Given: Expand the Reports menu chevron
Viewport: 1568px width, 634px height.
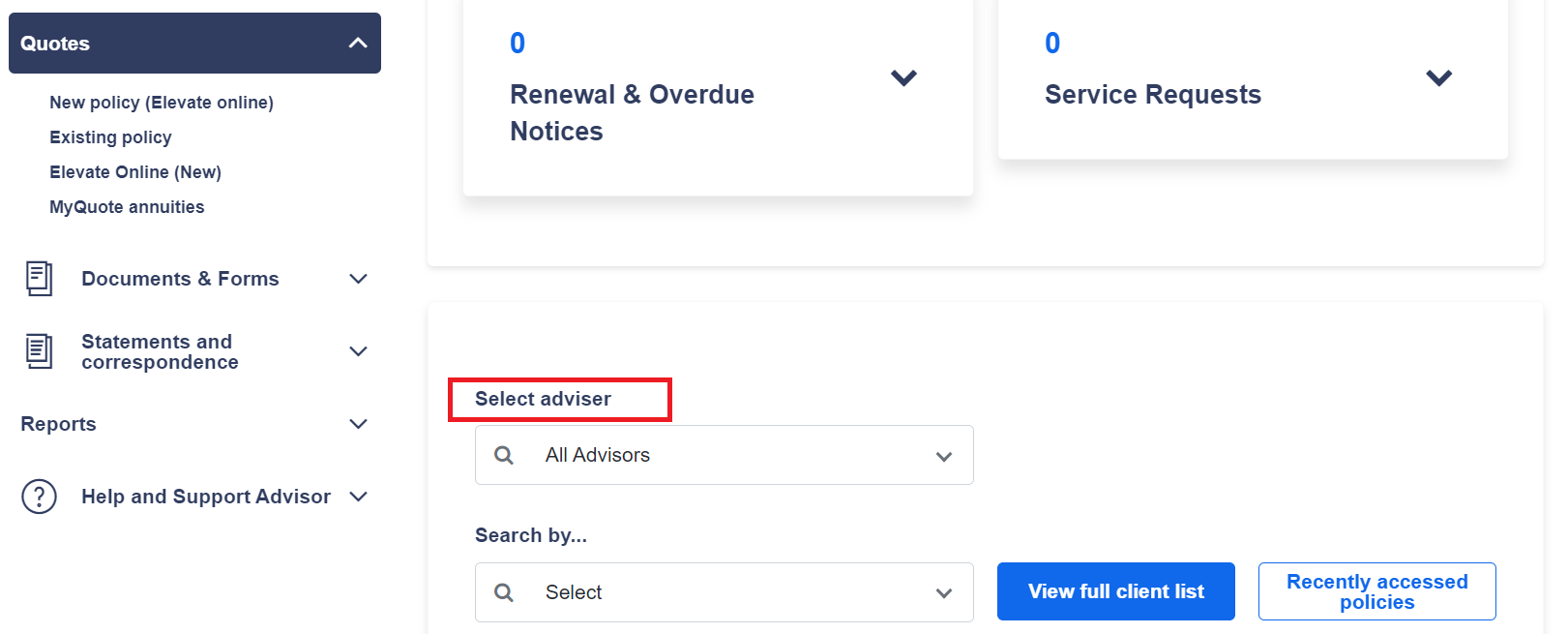Looking at the screenshot, I should (358, 424).
